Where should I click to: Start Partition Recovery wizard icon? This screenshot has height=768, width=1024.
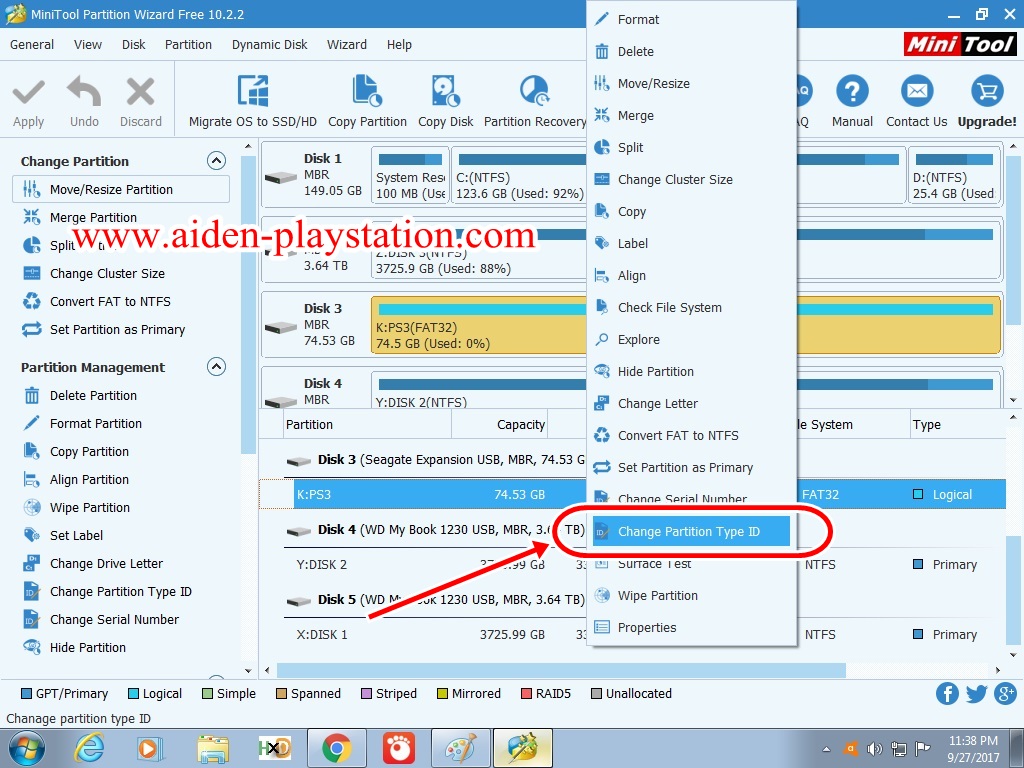[534, 91]
